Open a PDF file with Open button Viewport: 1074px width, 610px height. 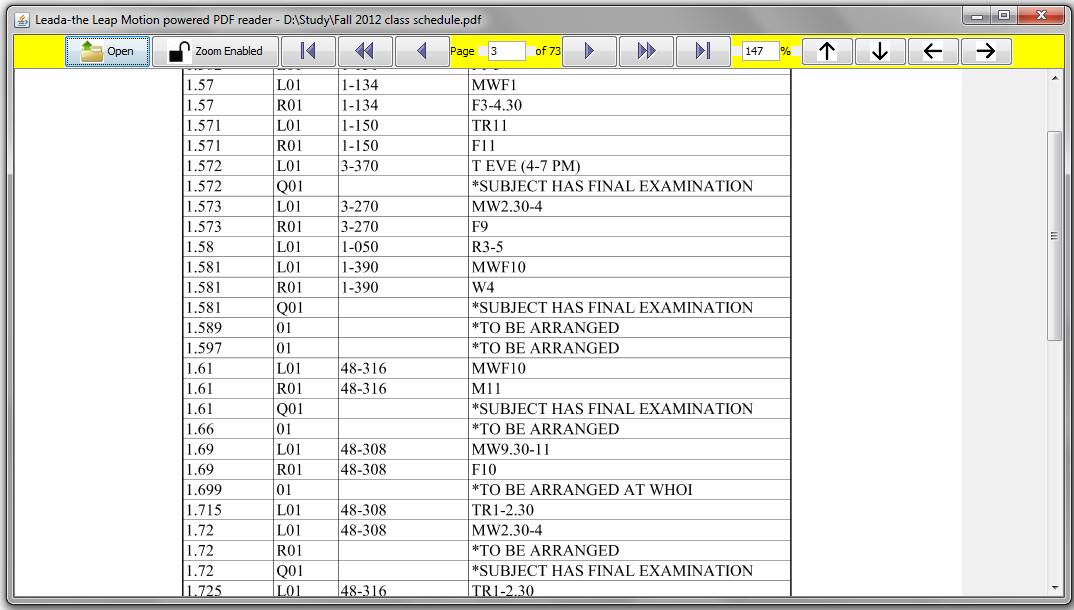tap(108, 51)
